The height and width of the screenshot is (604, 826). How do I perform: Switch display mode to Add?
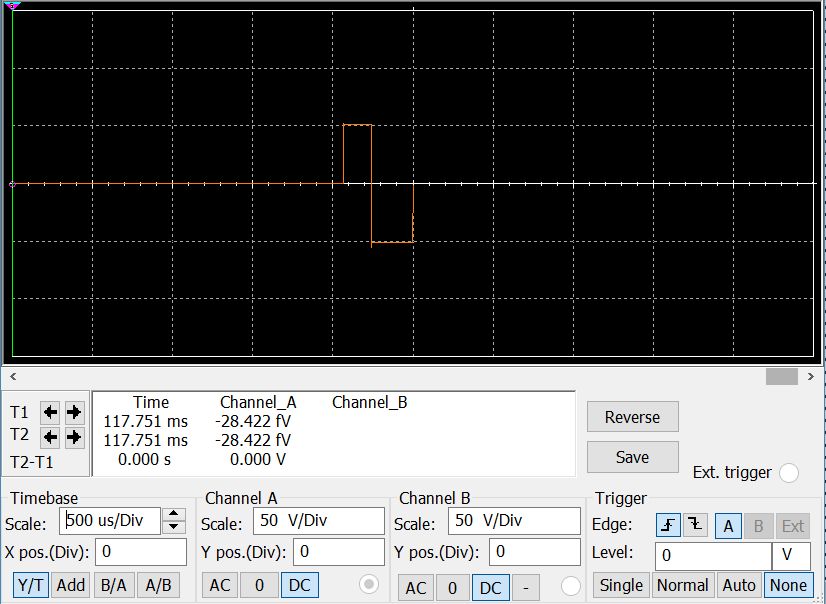click(71, 586)
